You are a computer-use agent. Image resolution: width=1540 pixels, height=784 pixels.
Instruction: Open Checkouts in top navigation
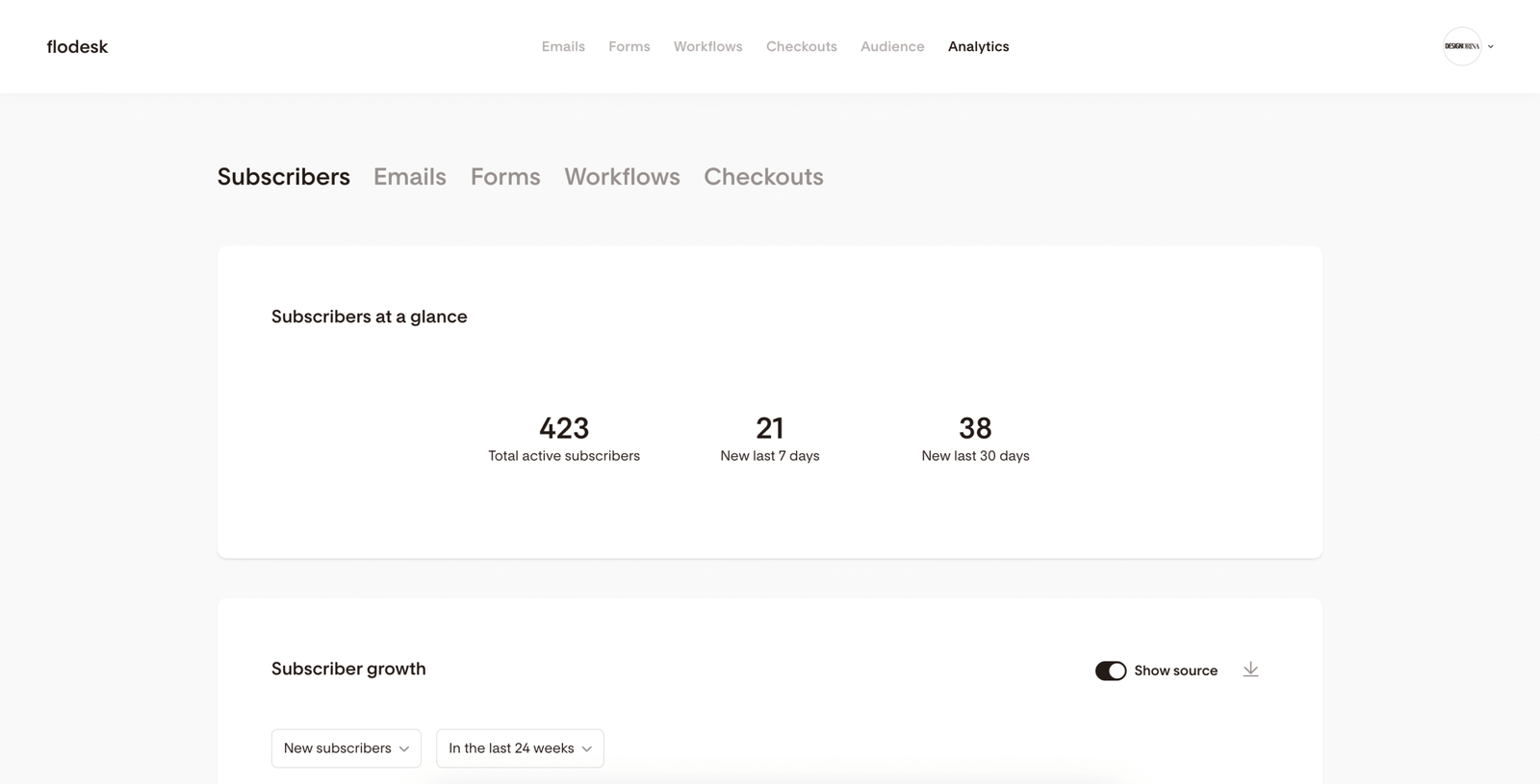(801, 46)
